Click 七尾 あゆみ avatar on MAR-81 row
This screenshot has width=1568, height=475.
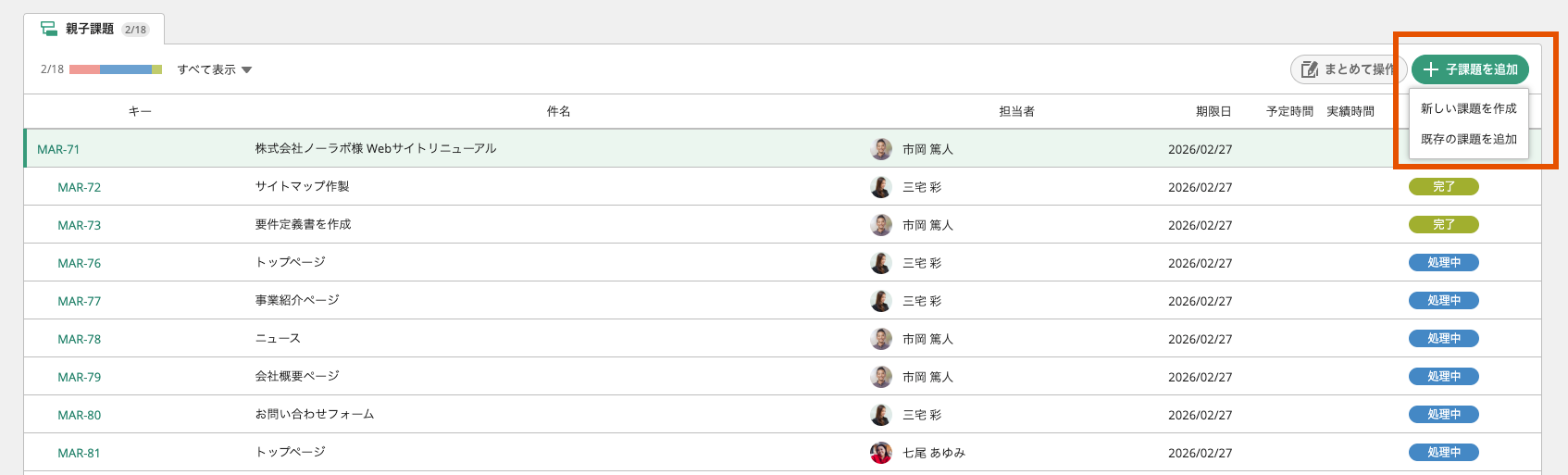(881, 453)
